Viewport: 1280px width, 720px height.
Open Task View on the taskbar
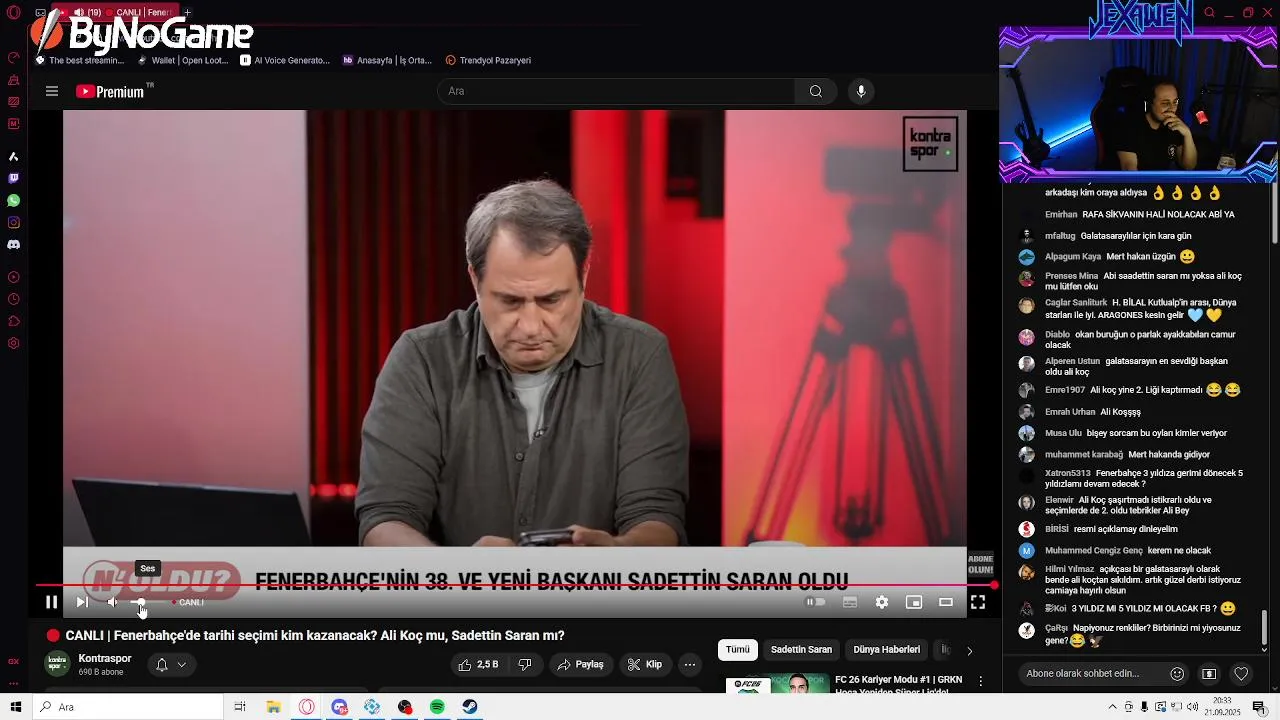[x=240, y=707]
